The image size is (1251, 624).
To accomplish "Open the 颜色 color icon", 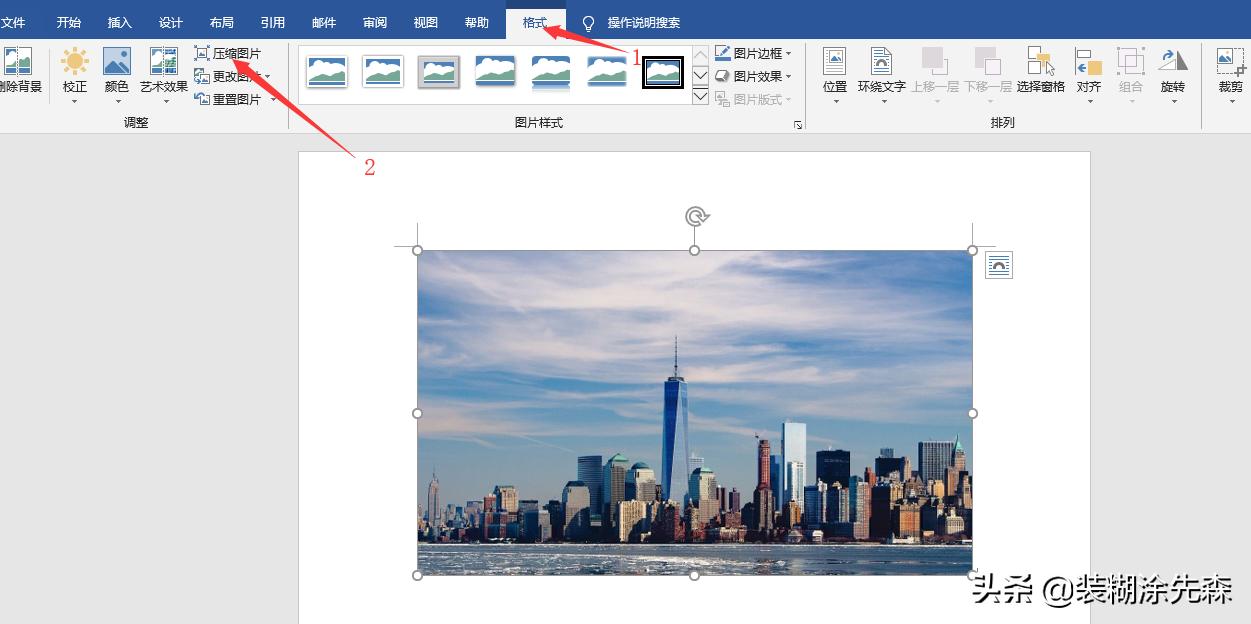I will tap(117, 61).
